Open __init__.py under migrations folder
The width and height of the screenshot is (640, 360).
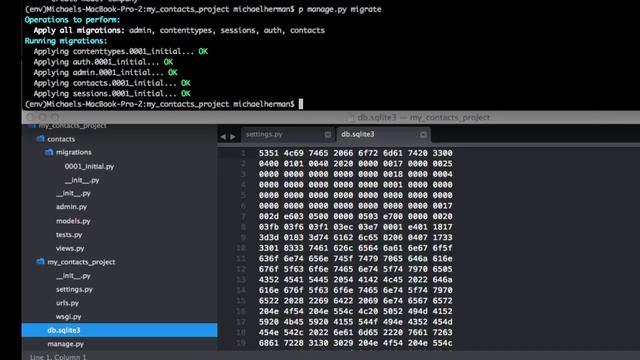click(82, 180)
